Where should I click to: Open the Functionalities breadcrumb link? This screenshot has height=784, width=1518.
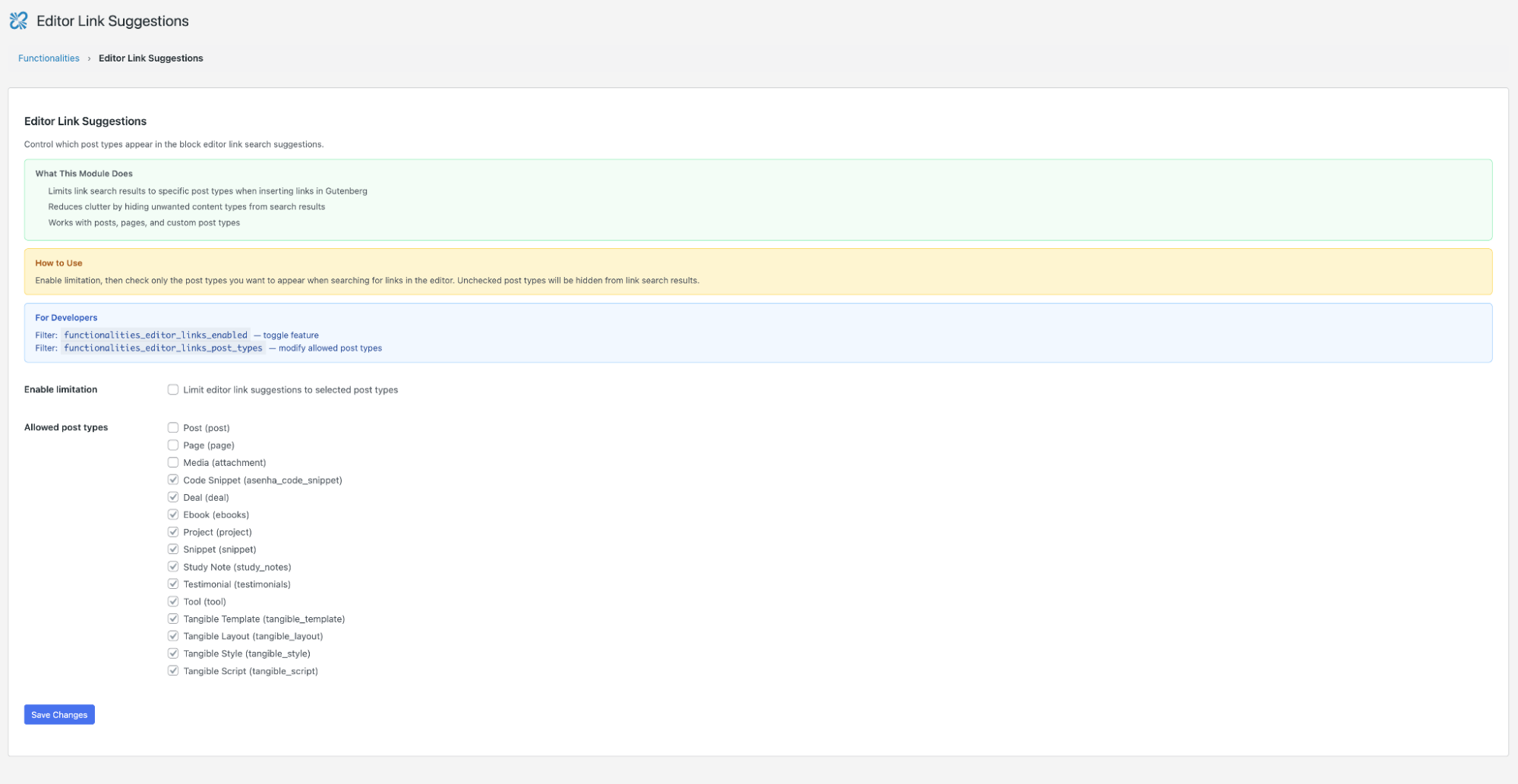(49, 58)
